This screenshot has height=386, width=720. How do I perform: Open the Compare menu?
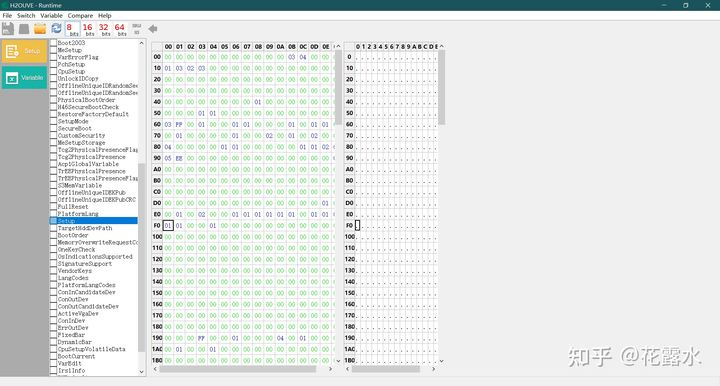coord(80,15)
